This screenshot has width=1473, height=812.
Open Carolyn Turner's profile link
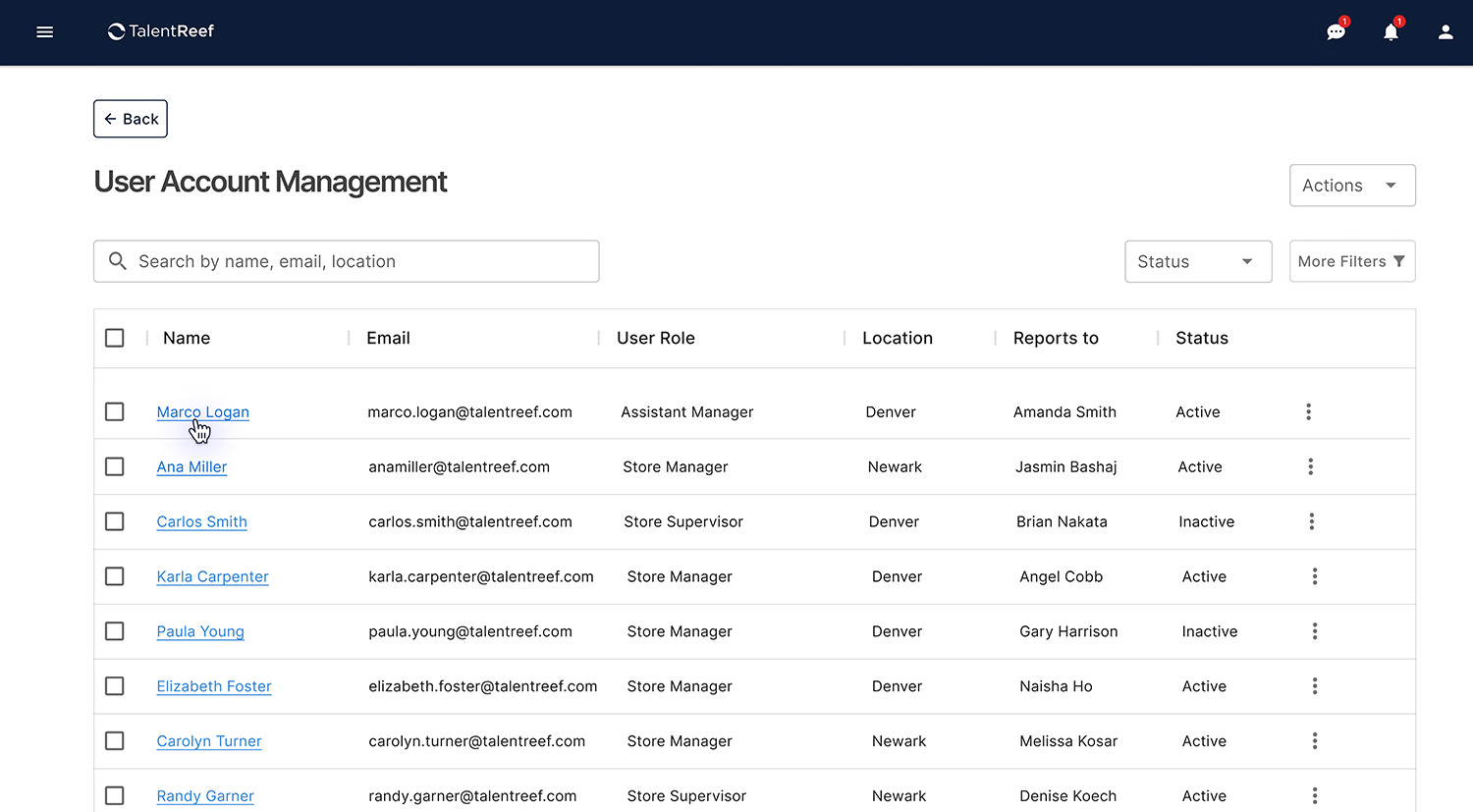tap(209, 742)
